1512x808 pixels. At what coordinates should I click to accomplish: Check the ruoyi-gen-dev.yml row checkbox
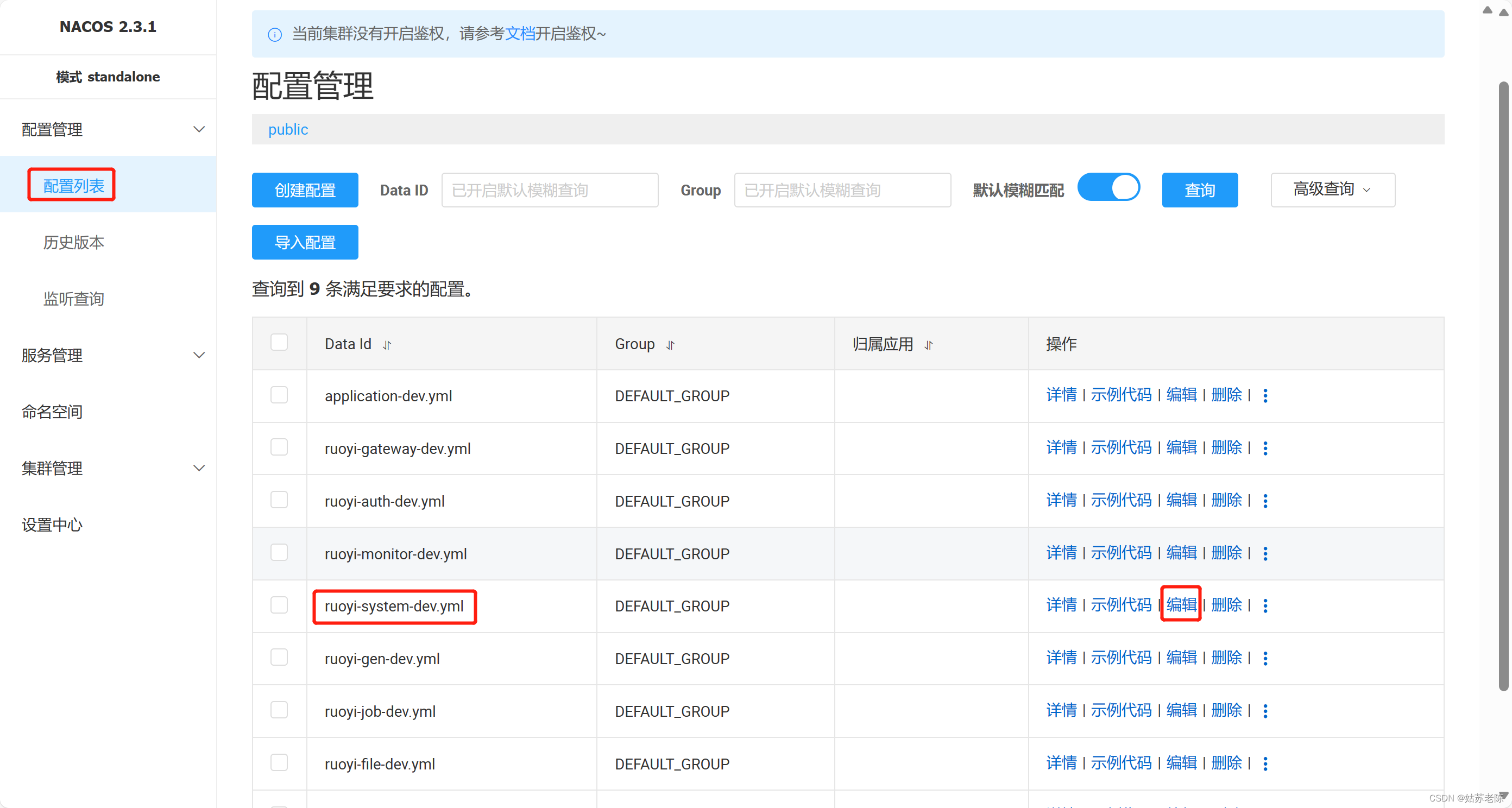point(279,657)
